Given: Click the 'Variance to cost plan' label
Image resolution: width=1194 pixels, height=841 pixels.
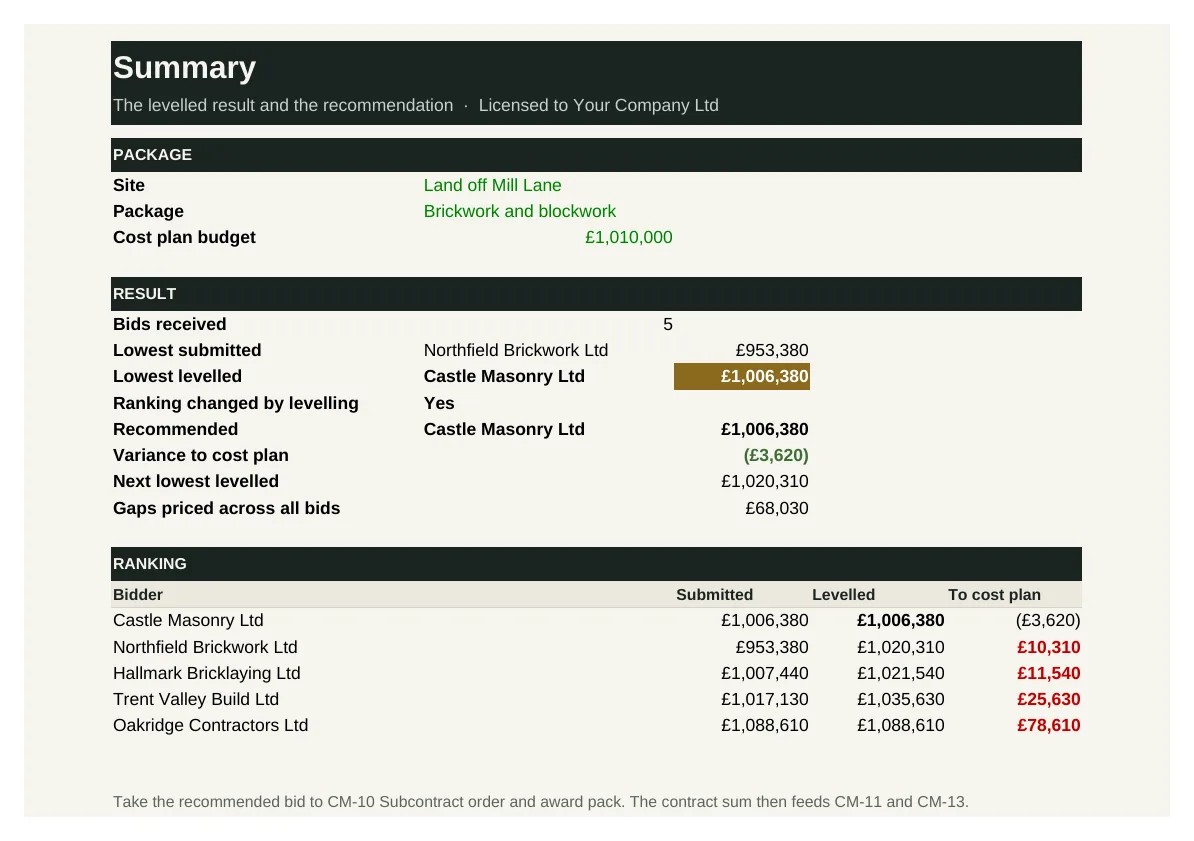Looking at the screenshot, I should pyautogui.click(x=200, y=455).
